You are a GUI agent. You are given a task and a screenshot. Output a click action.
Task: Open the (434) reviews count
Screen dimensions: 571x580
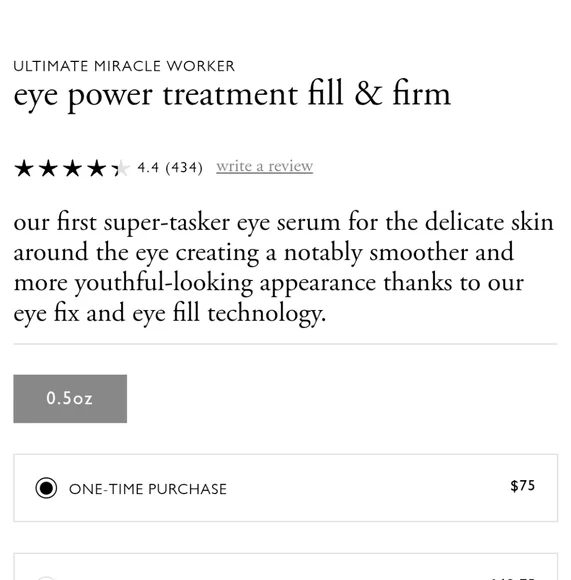click(x=184, y=168)
